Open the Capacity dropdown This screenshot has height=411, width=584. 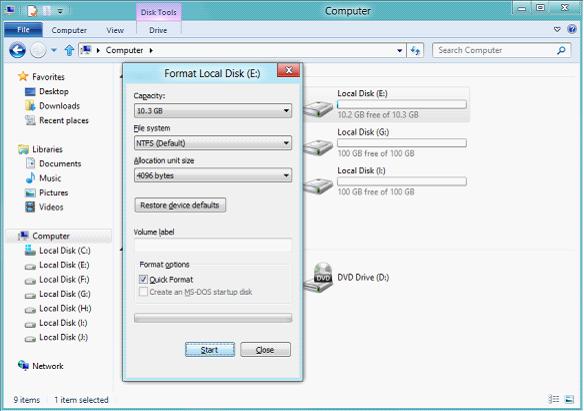[213, 111]
